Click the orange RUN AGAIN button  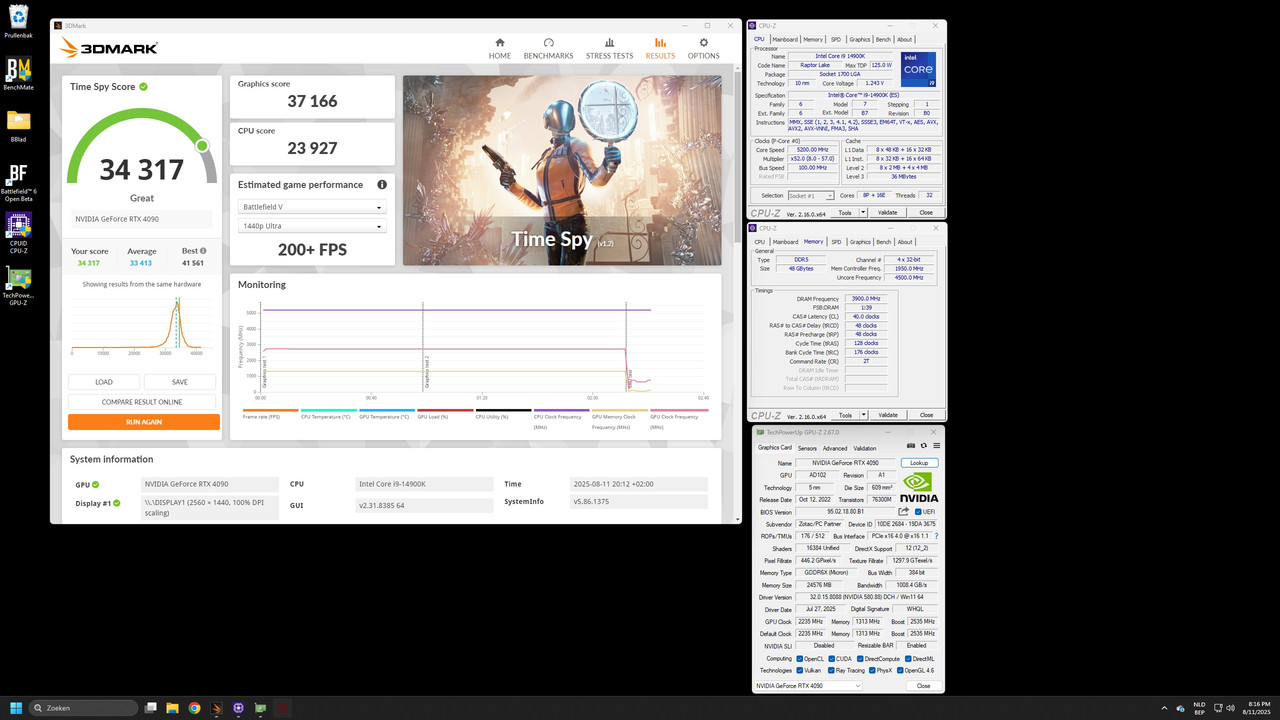pos(144,422)
